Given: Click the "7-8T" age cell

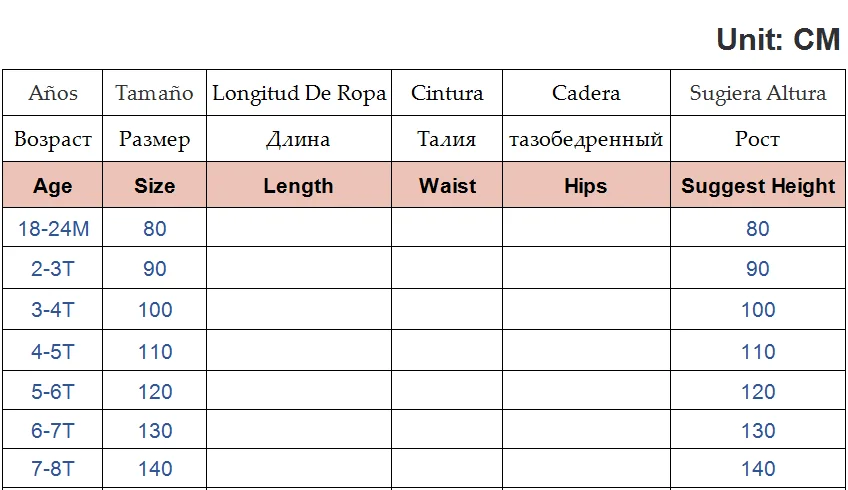Looking at the screenshot, I should click(x=53, y=468).
